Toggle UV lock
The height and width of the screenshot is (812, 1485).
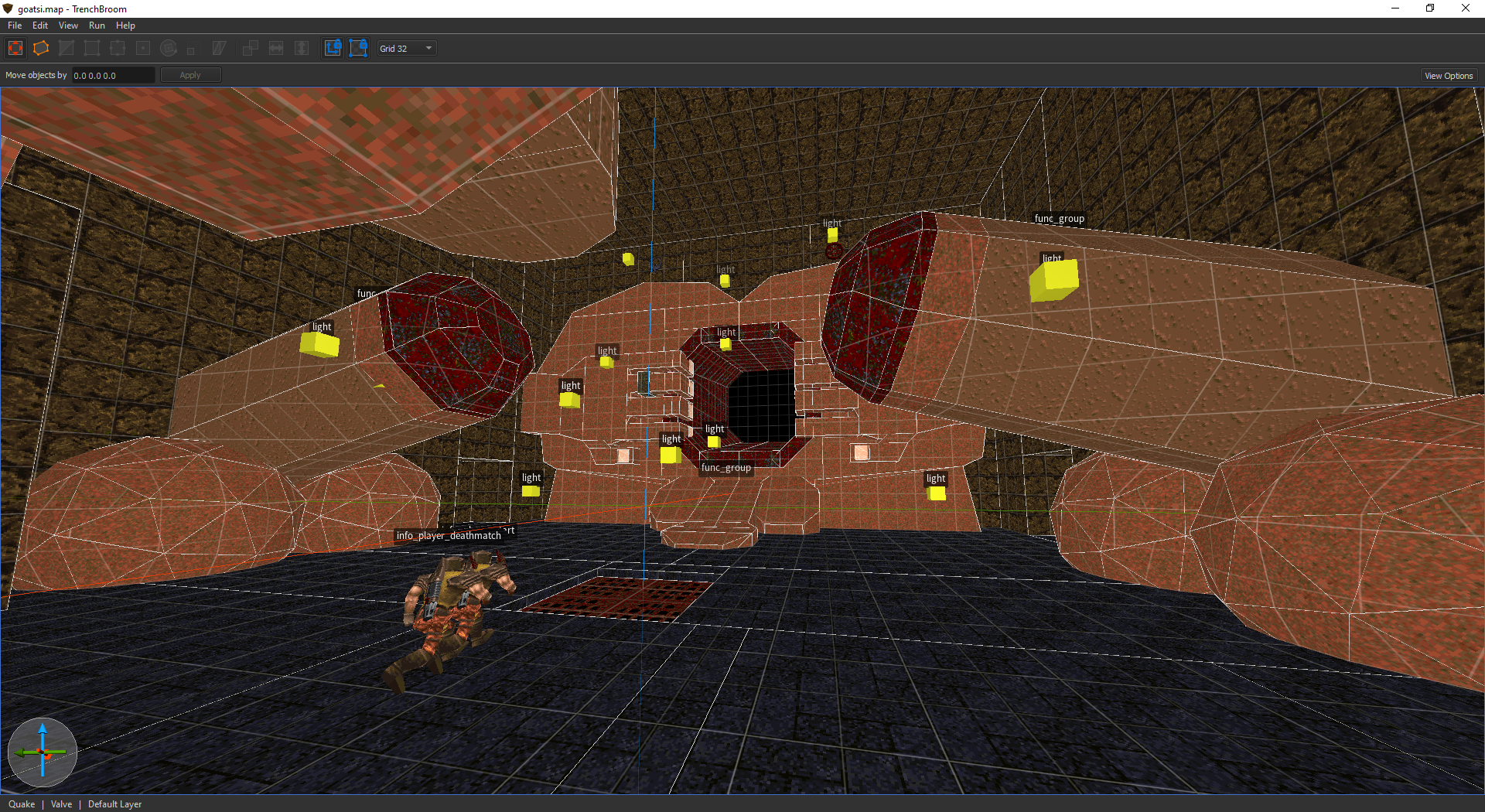358,48
